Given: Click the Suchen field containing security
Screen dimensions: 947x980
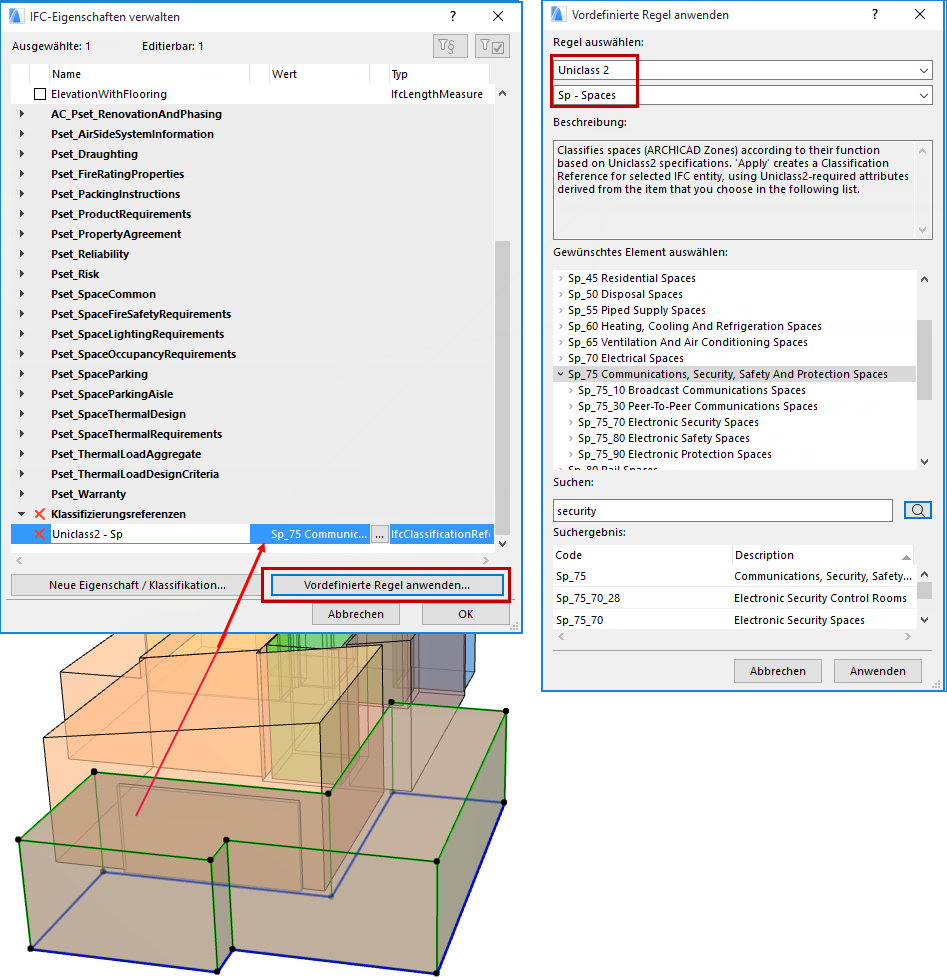Looking at the screenshot, I should (x=723, y=511).
